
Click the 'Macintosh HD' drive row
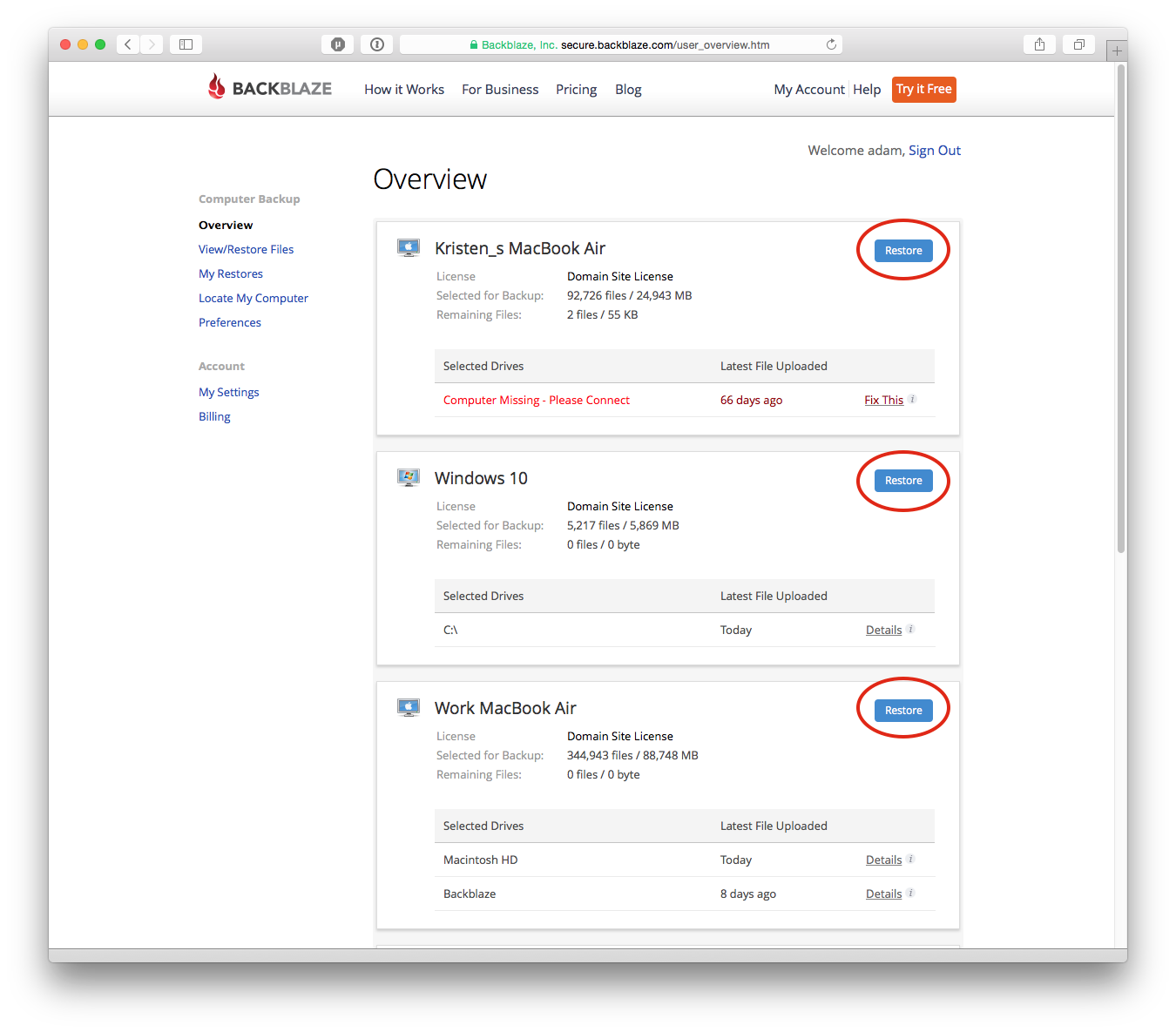click(685, 860)
